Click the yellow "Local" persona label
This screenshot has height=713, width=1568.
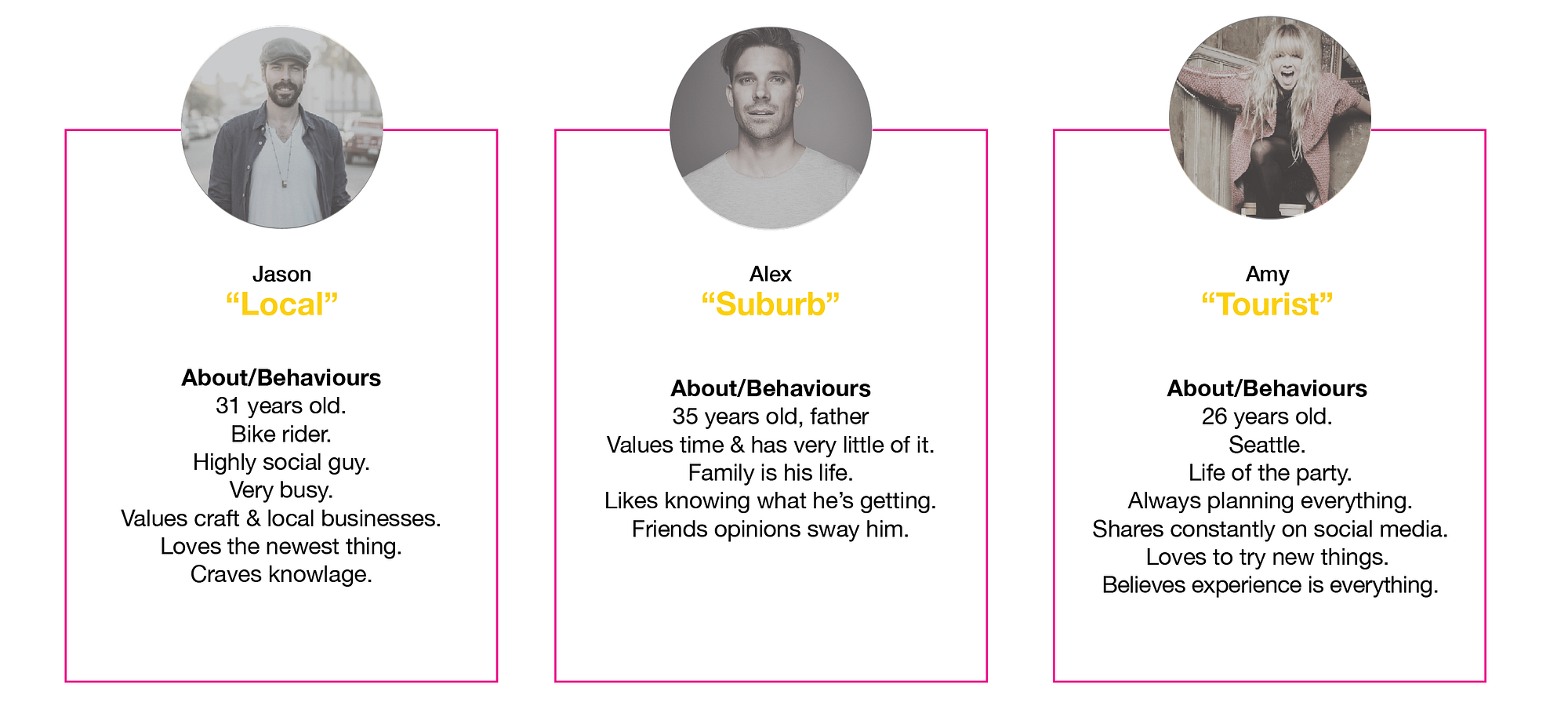click(281, 304)
